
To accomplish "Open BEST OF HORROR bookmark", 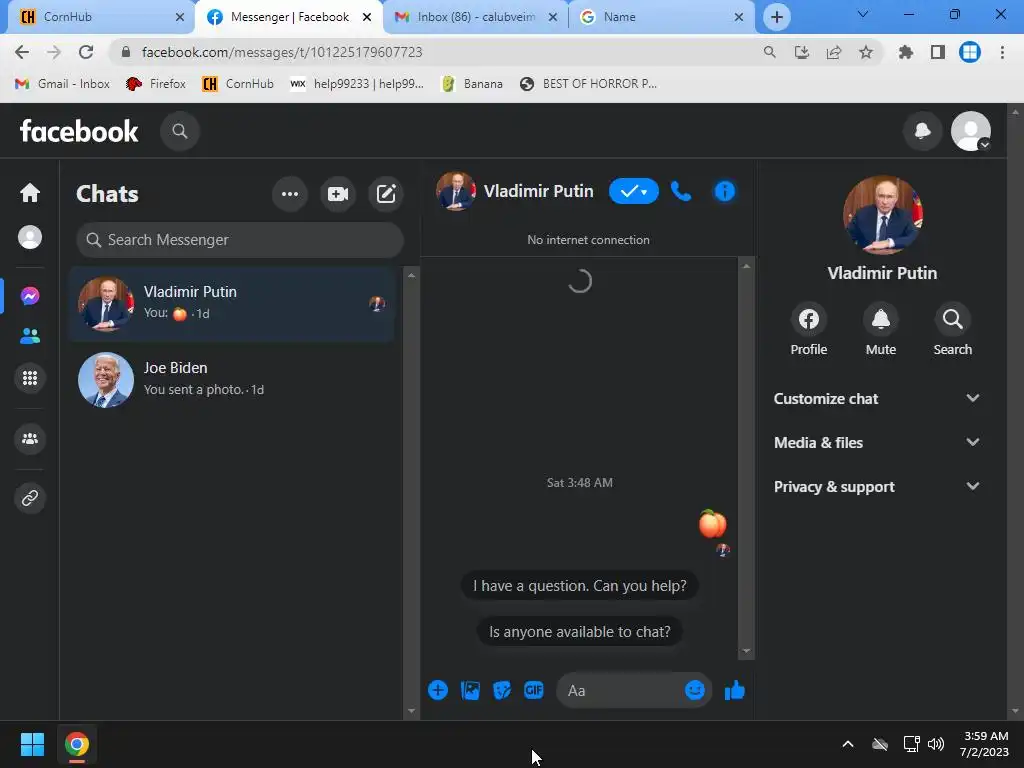I will tap(588, 84).
